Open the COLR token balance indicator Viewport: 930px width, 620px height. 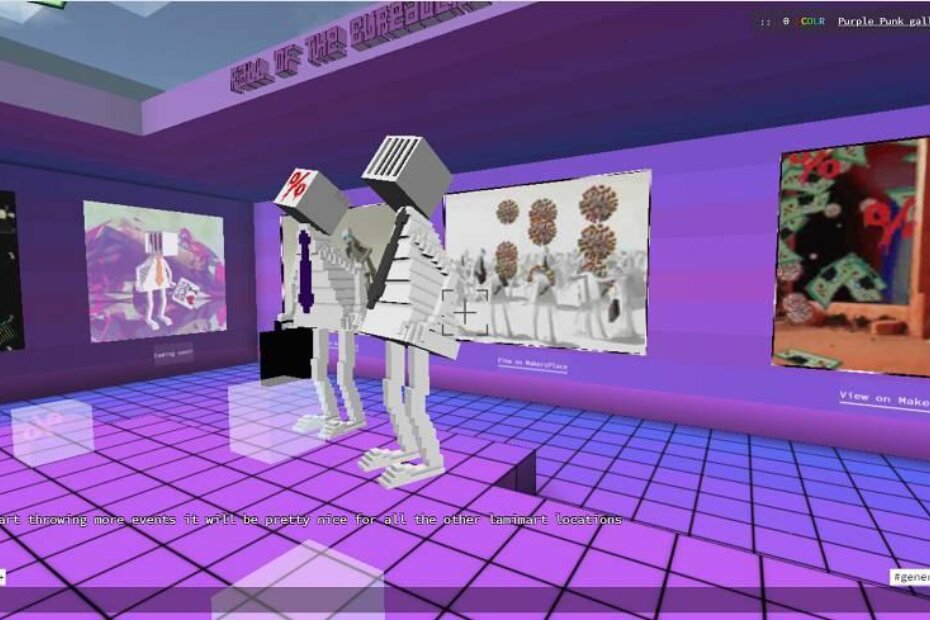coord(812,21)
